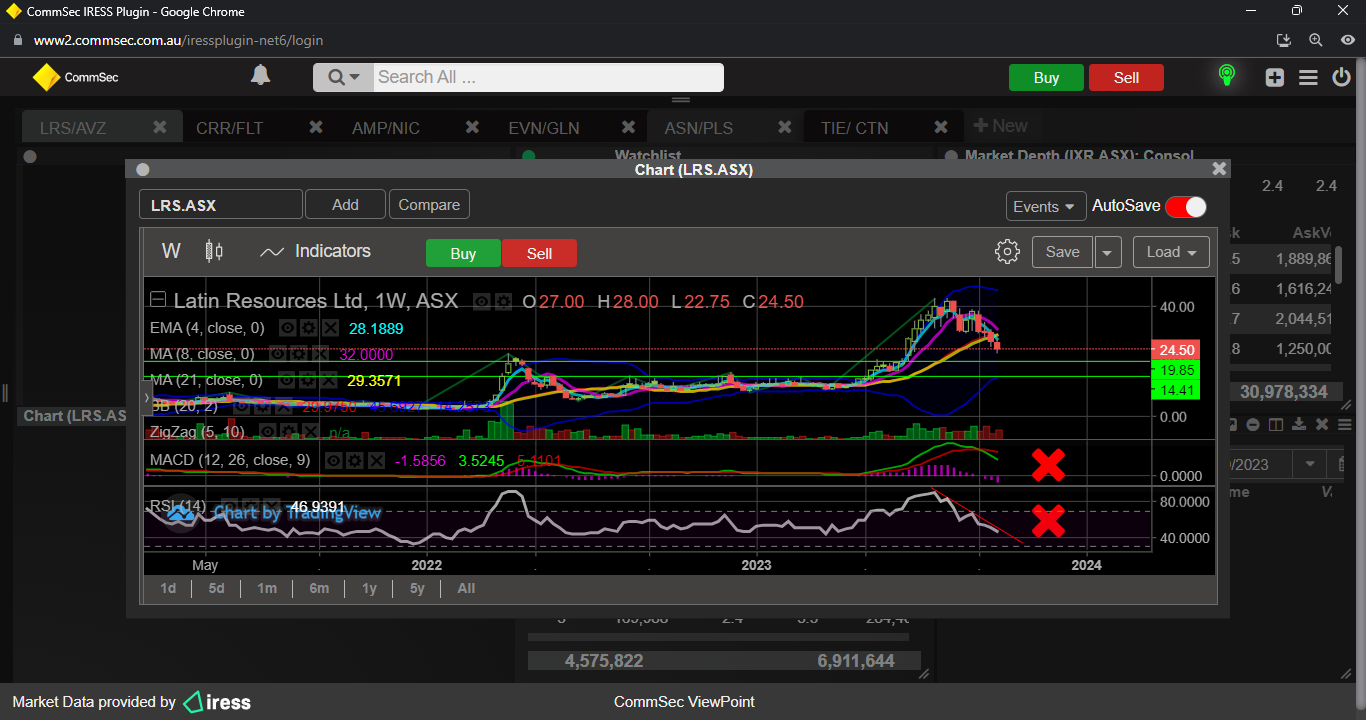Viewport: 1366px width, 720px height.
Task: Click download icon in Market Depth panel toolbar
Action: (x=1299, y=424)
